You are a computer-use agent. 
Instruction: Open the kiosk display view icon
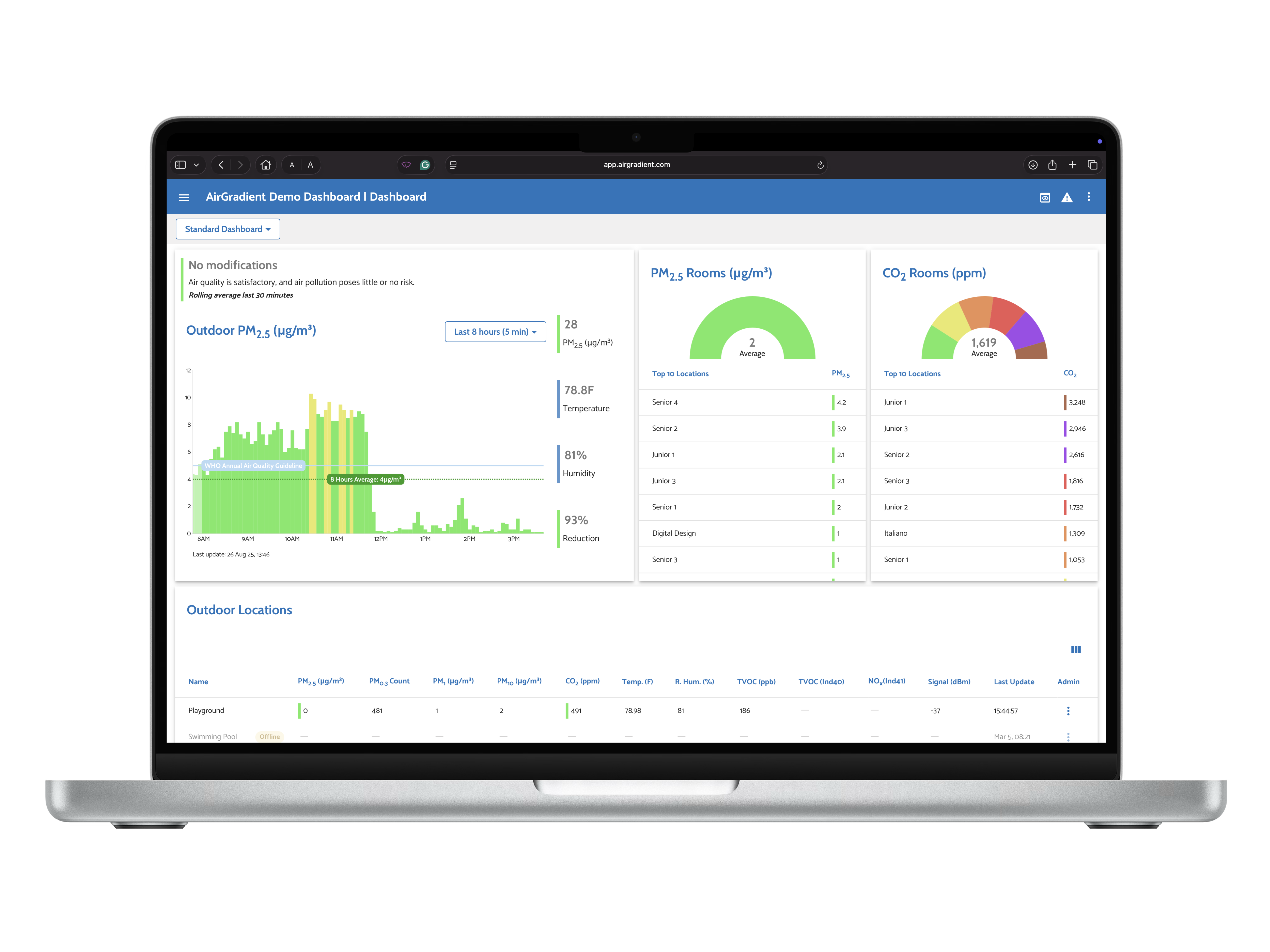[x=1045, y=197]
